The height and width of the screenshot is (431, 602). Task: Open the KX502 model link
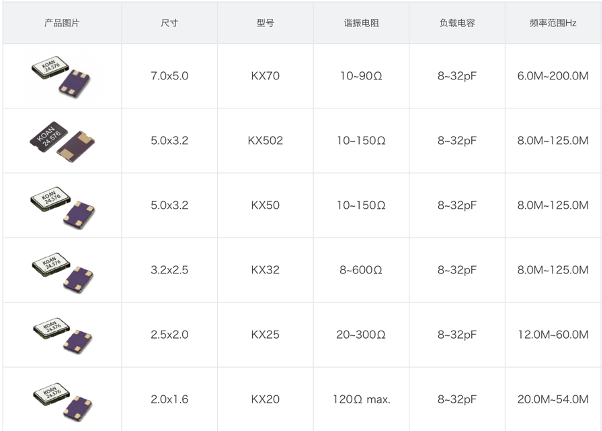point(265,141)
